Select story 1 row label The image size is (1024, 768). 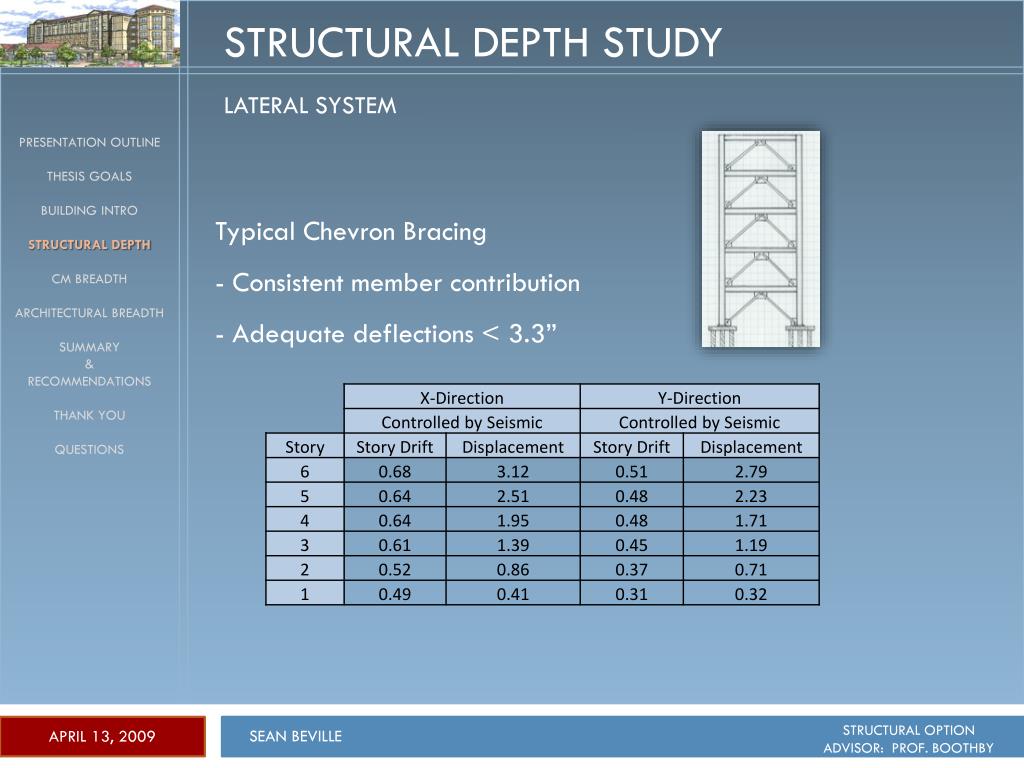304,594
